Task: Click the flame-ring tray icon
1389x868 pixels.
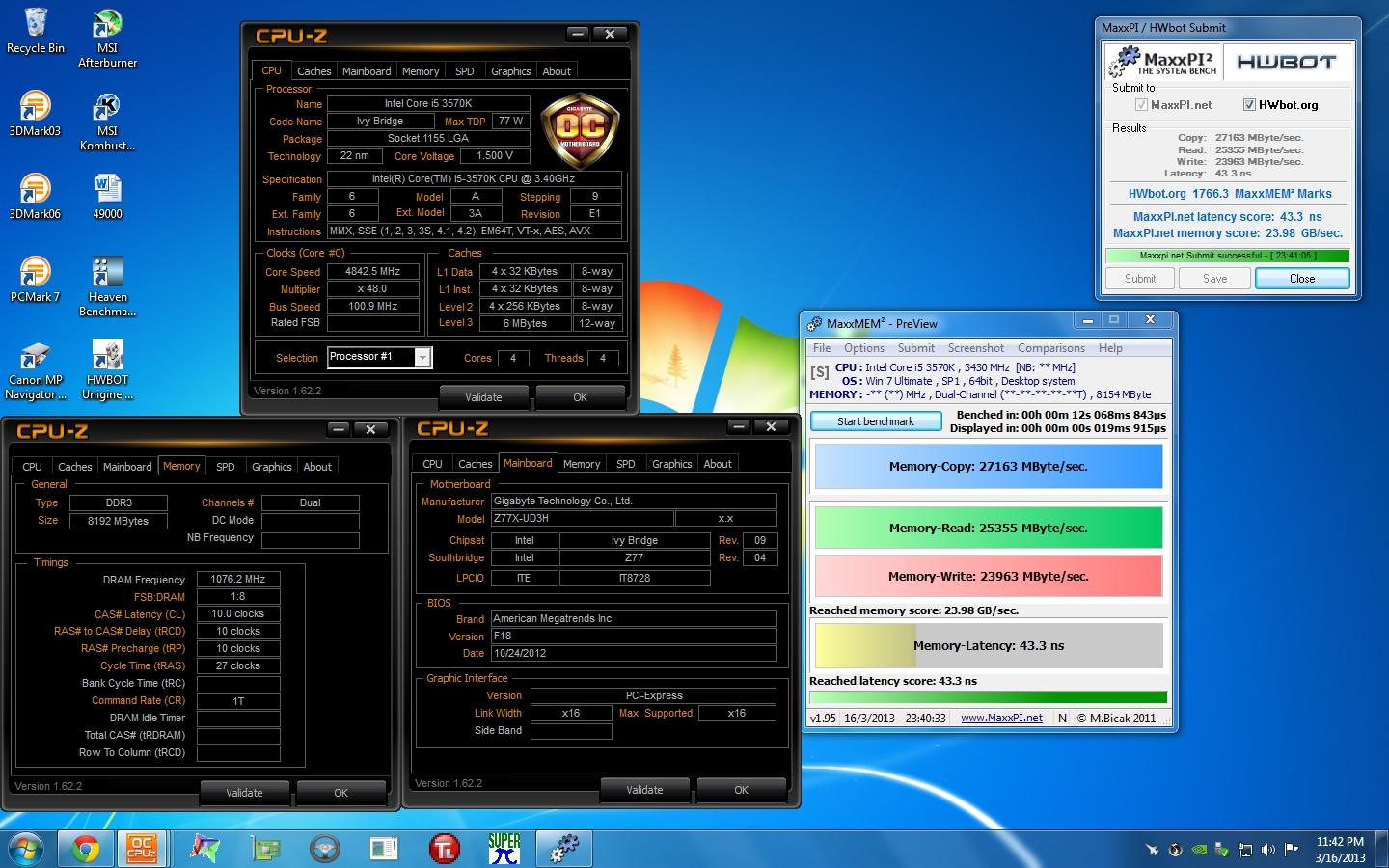Action: (x=1175, y=850)
